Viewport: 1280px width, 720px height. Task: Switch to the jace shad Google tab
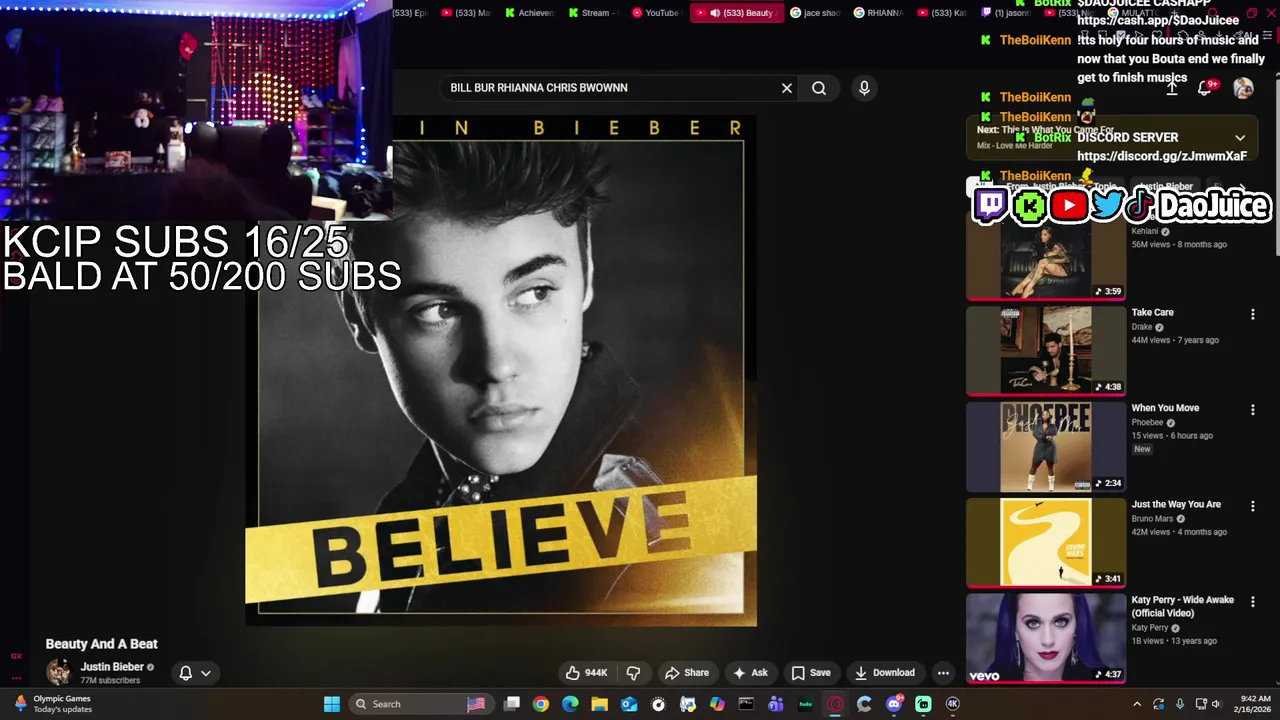click(815, 13)
